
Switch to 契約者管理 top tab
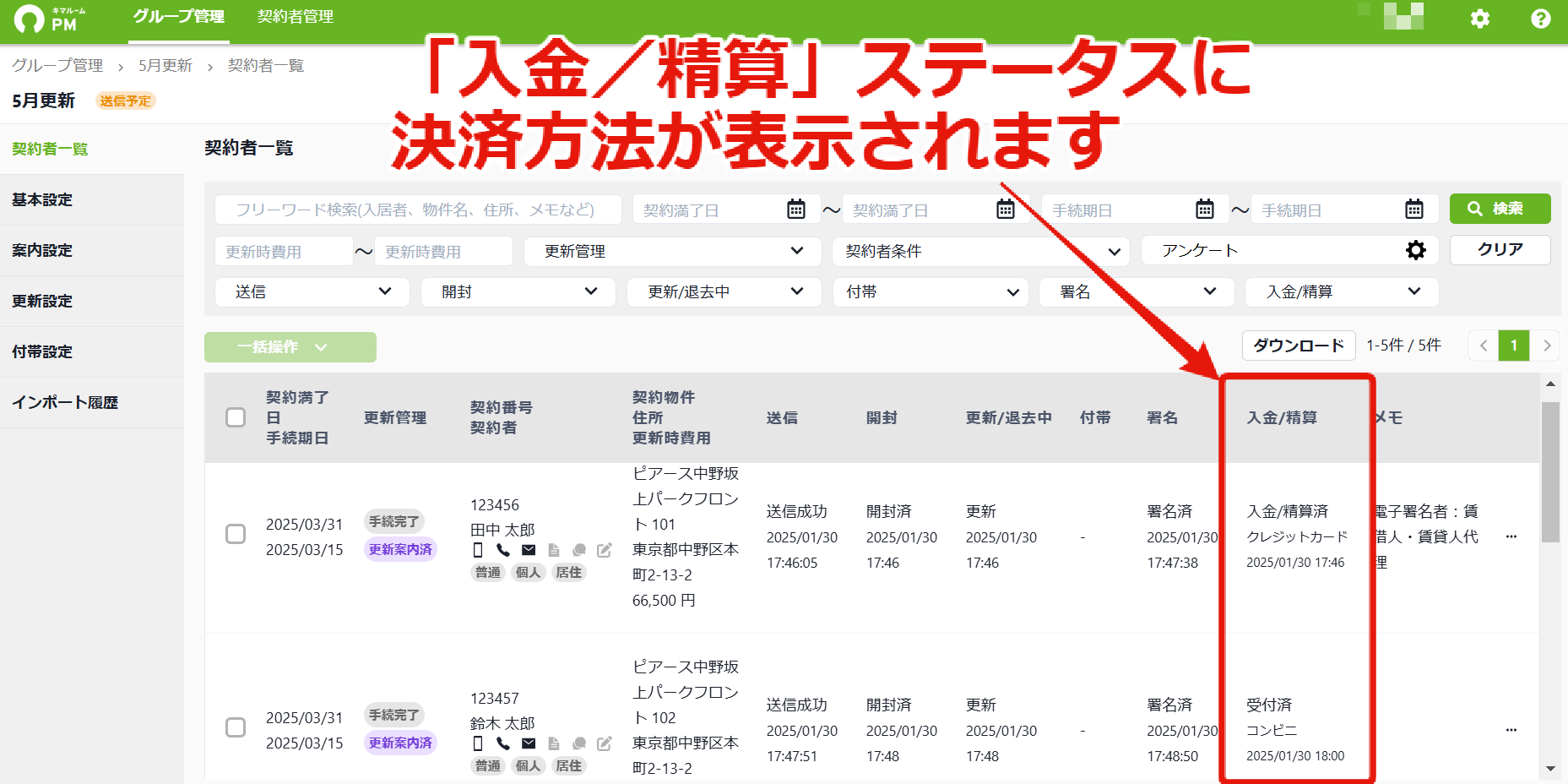point(296,17)
